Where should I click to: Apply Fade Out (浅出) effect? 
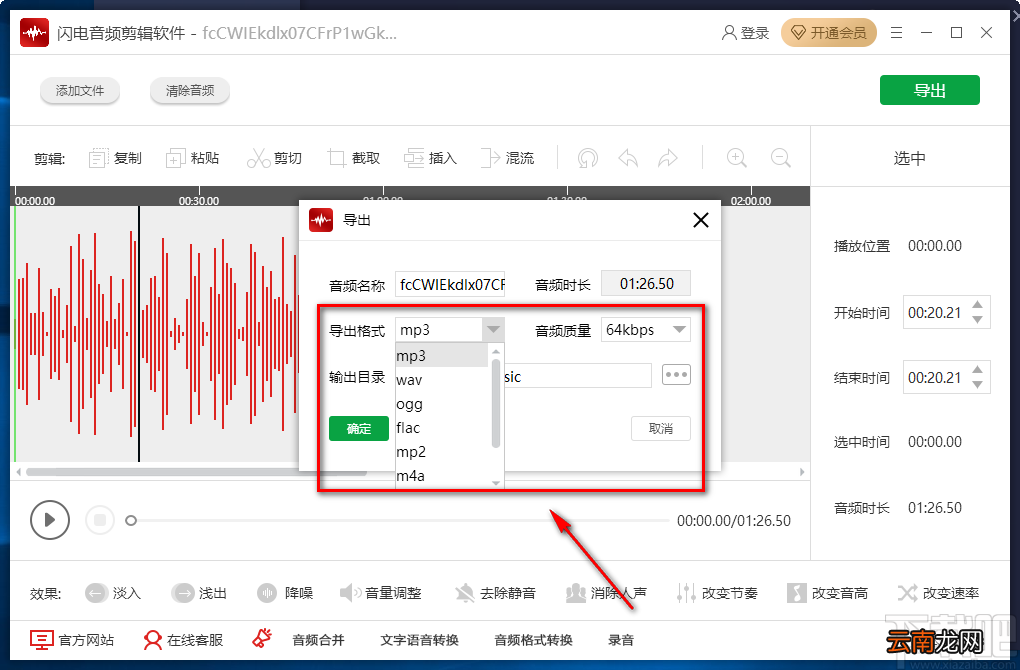pos(198,593)
